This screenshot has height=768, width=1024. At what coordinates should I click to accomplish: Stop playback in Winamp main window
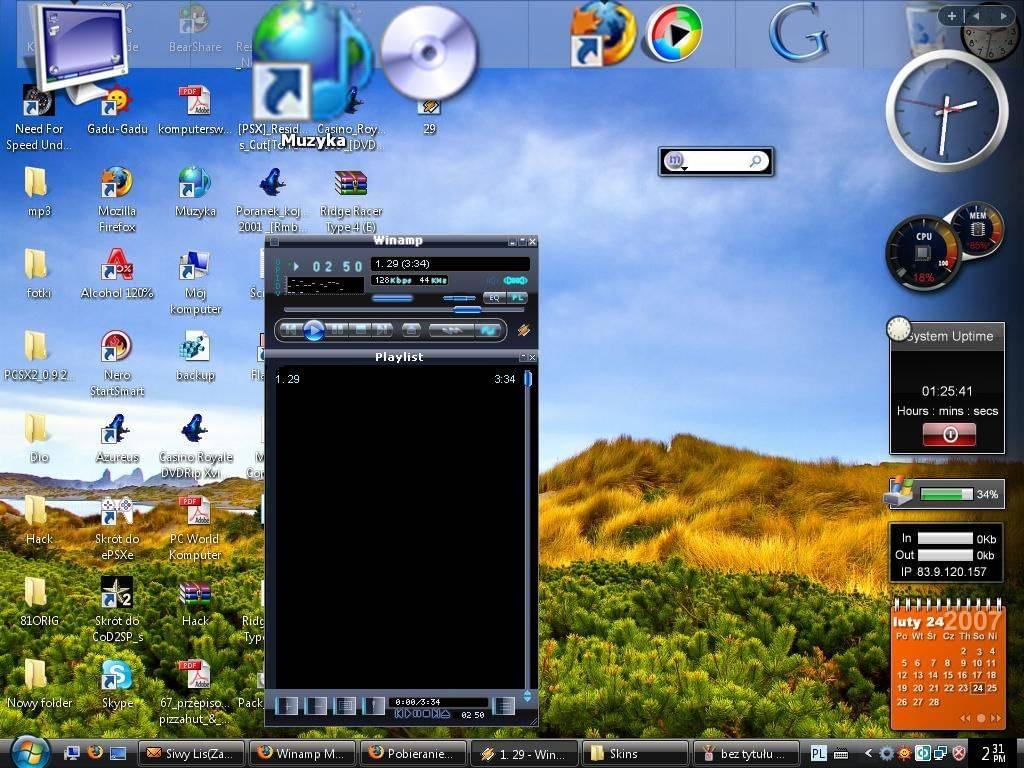click(360, 330)
